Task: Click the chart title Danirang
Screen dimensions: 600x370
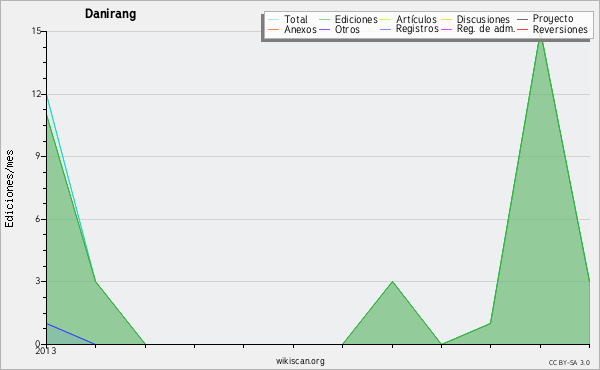Action: [x=111, y=14]
